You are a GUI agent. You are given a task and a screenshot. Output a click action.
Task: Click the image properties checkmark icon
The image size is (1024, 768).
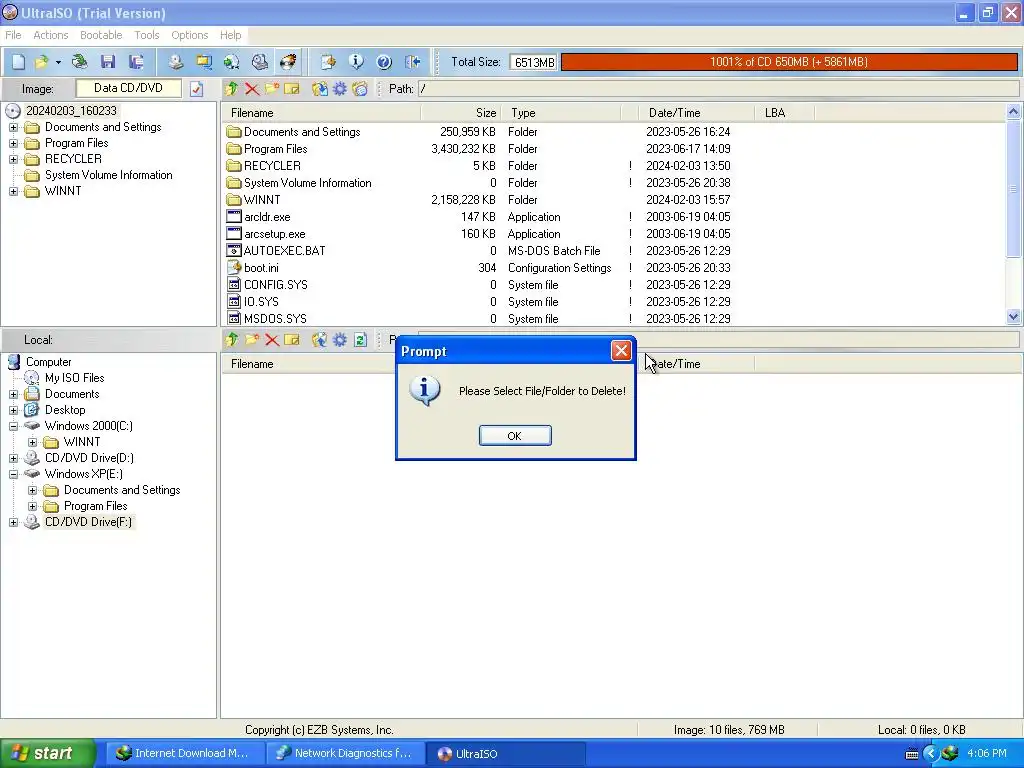[x=197, y=89]
